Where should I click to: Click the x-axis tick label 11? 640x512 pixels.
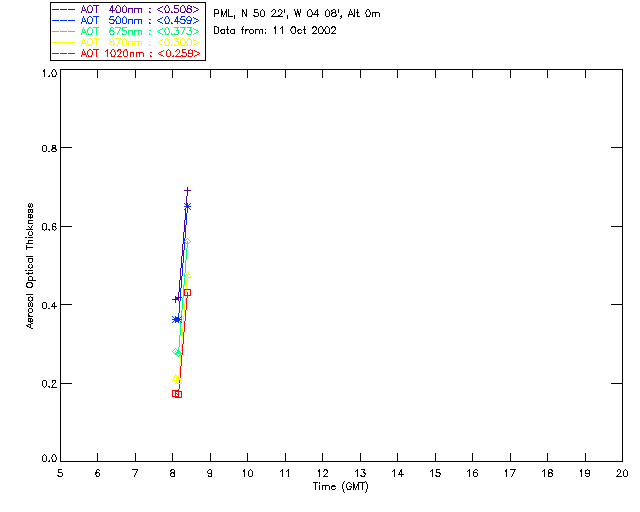[285, 474]
